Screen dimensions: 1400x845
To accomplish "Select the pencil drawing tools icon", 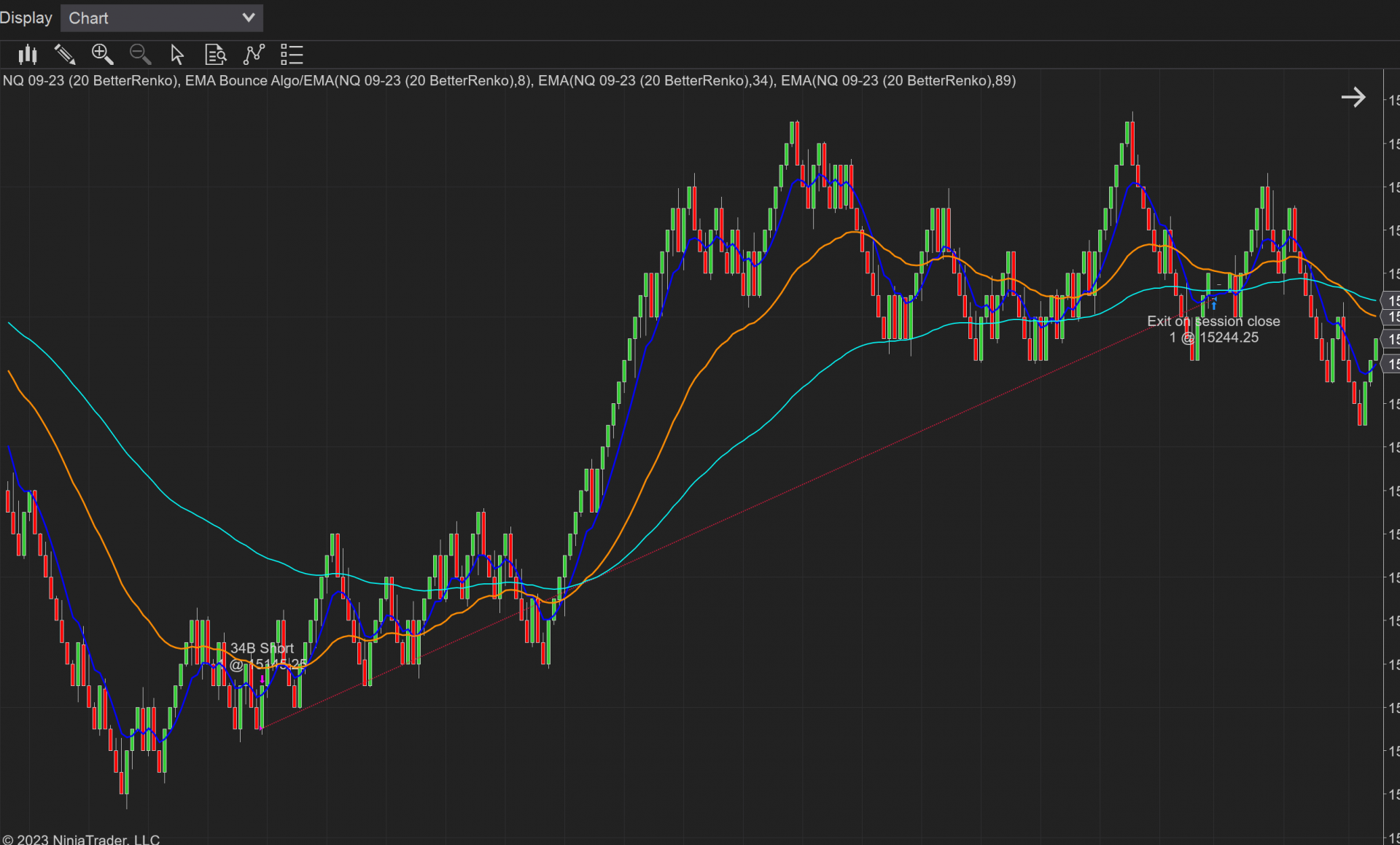I will [65, 55].
